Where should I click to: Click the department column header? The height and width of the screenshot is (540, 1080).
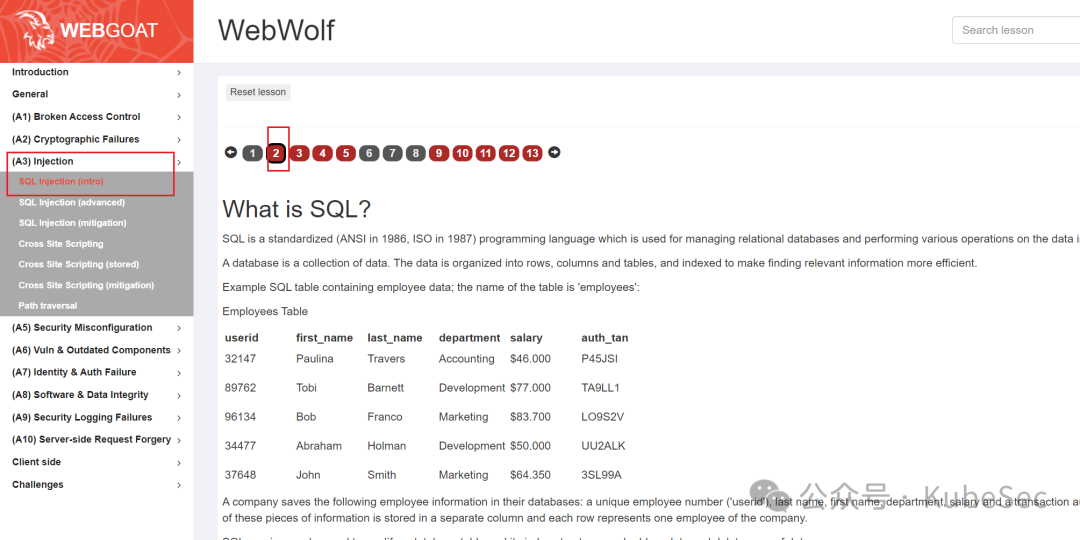click(x=470, y=338)
